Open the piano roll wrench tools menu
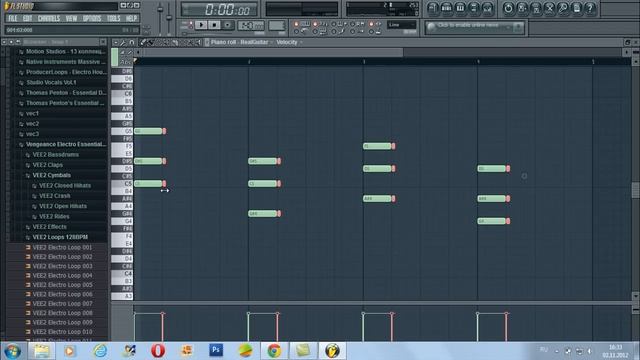This screenshot has width=640, height=360. click(x=123, y=42)
